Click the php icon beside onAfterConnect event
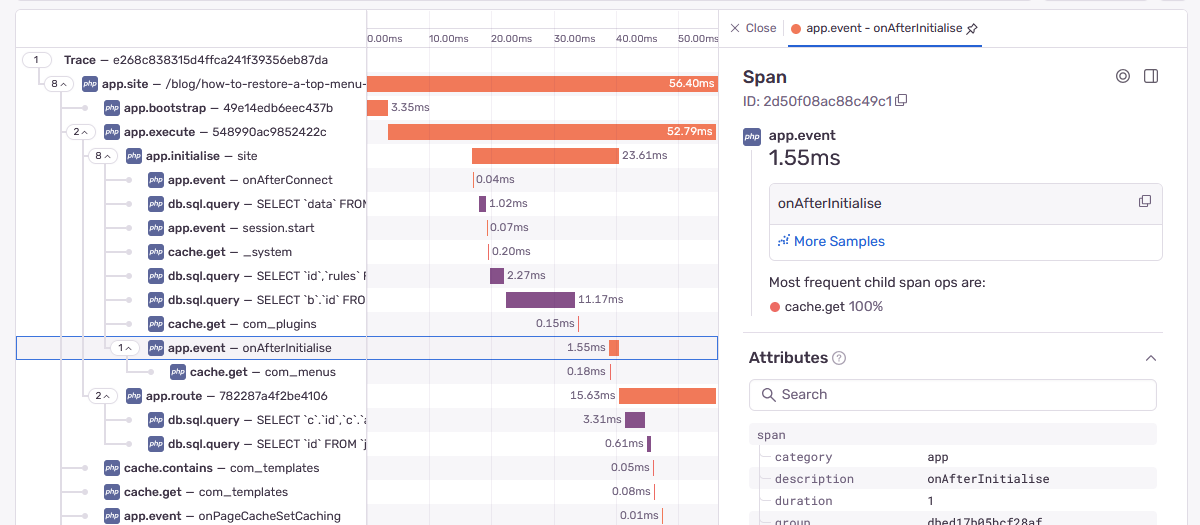1200x525 pixels. tap(156, 180)
